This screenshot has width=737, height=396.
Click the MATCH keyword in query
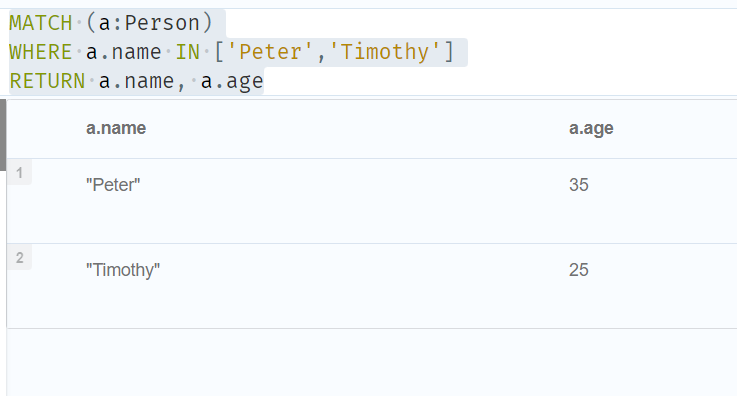click(41, 23)
